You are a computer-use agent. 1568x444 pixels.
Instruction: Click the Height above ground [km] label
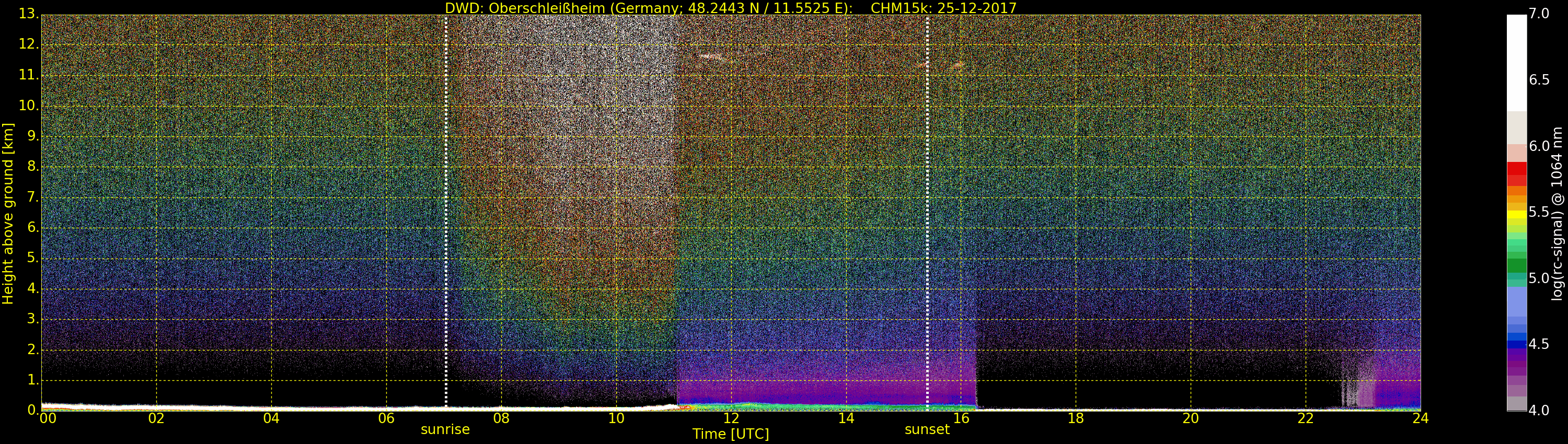[8, 213]
